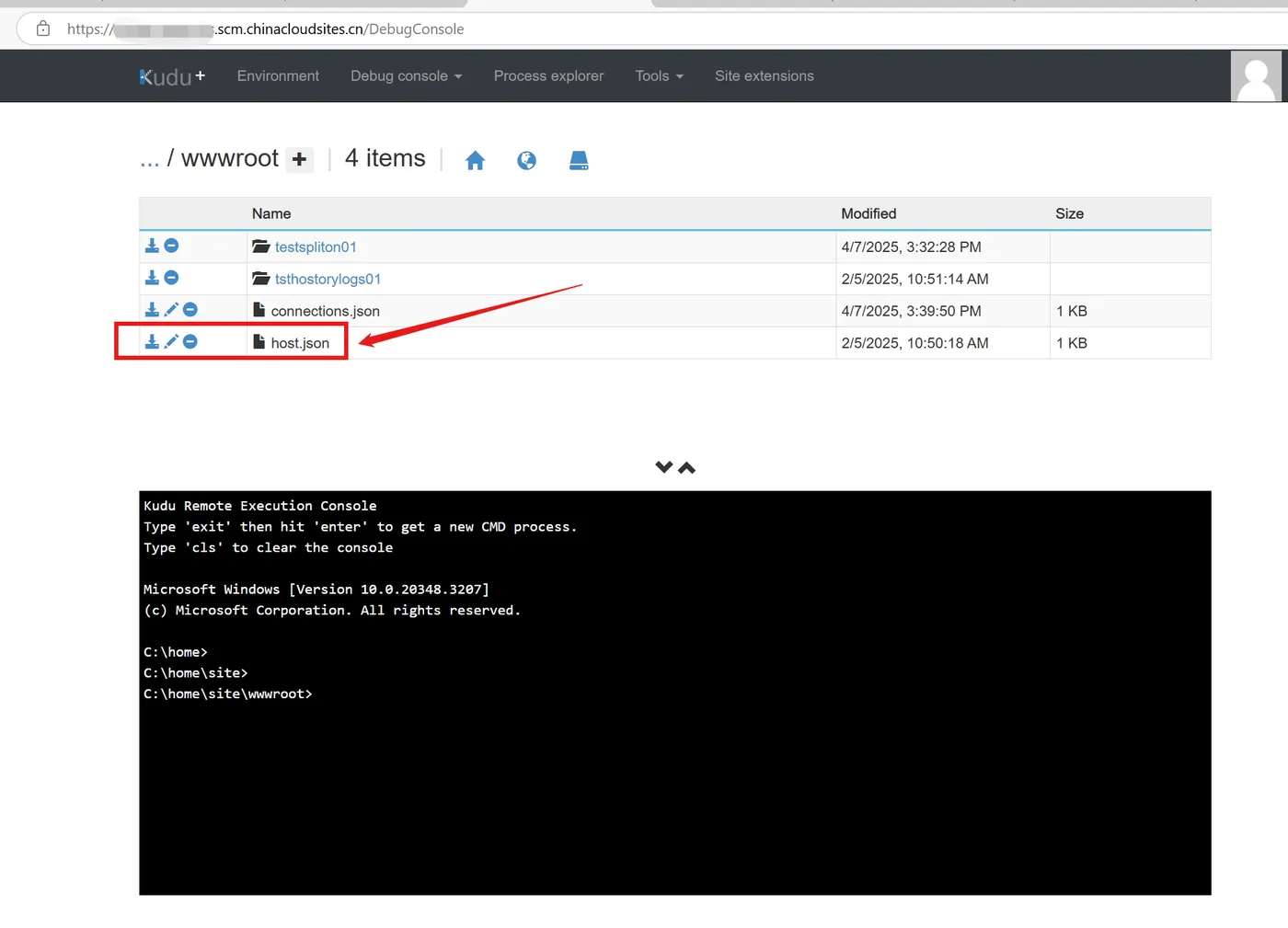This screenshot has height=928, width=1288.
Task: Click the '4 items' count text
Action: coord(385,159)
